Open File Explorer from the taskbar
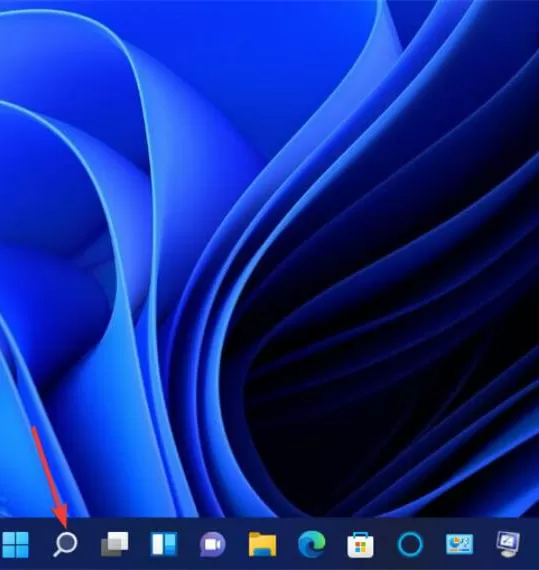Screen dimensions: 539x570 [x=262, y=544]
